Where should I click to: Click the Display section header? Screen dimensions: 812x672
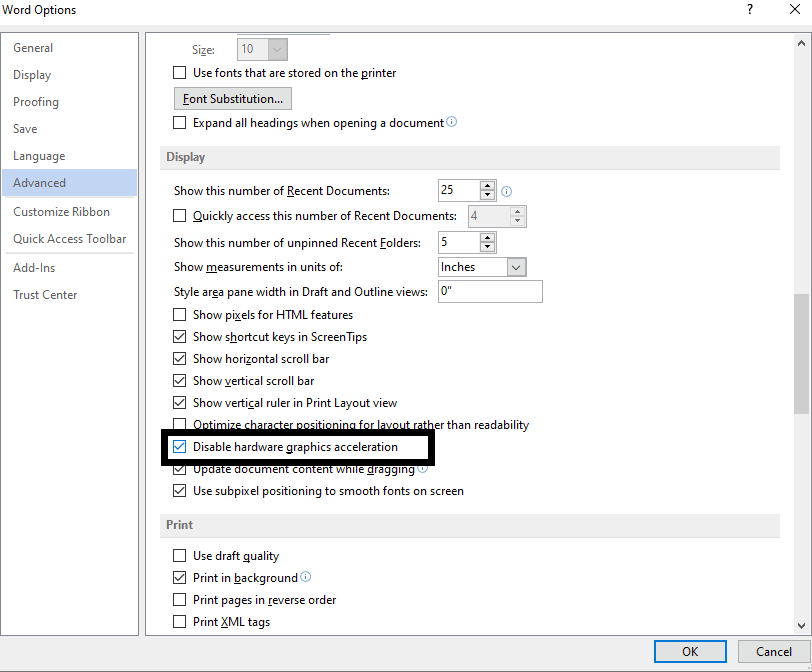click(x=470, y=157)
